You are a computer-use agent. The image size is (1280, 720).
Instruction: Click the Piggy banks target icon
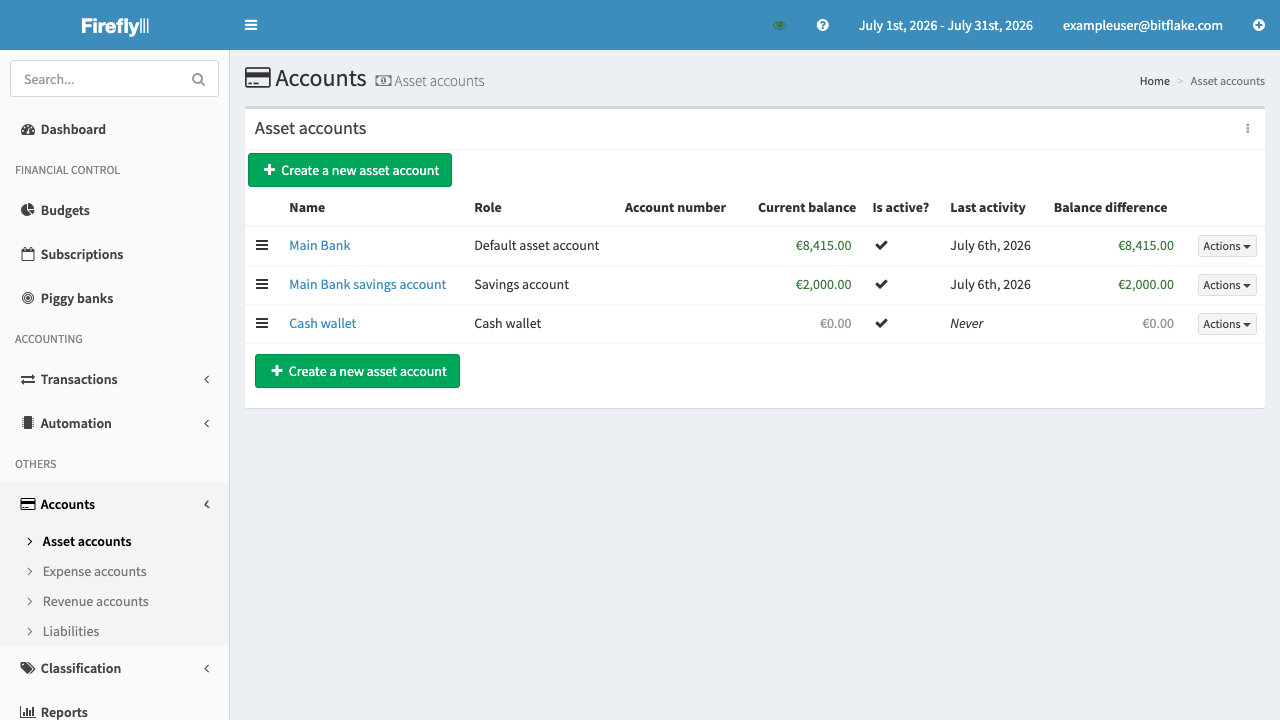pos(28,298)
